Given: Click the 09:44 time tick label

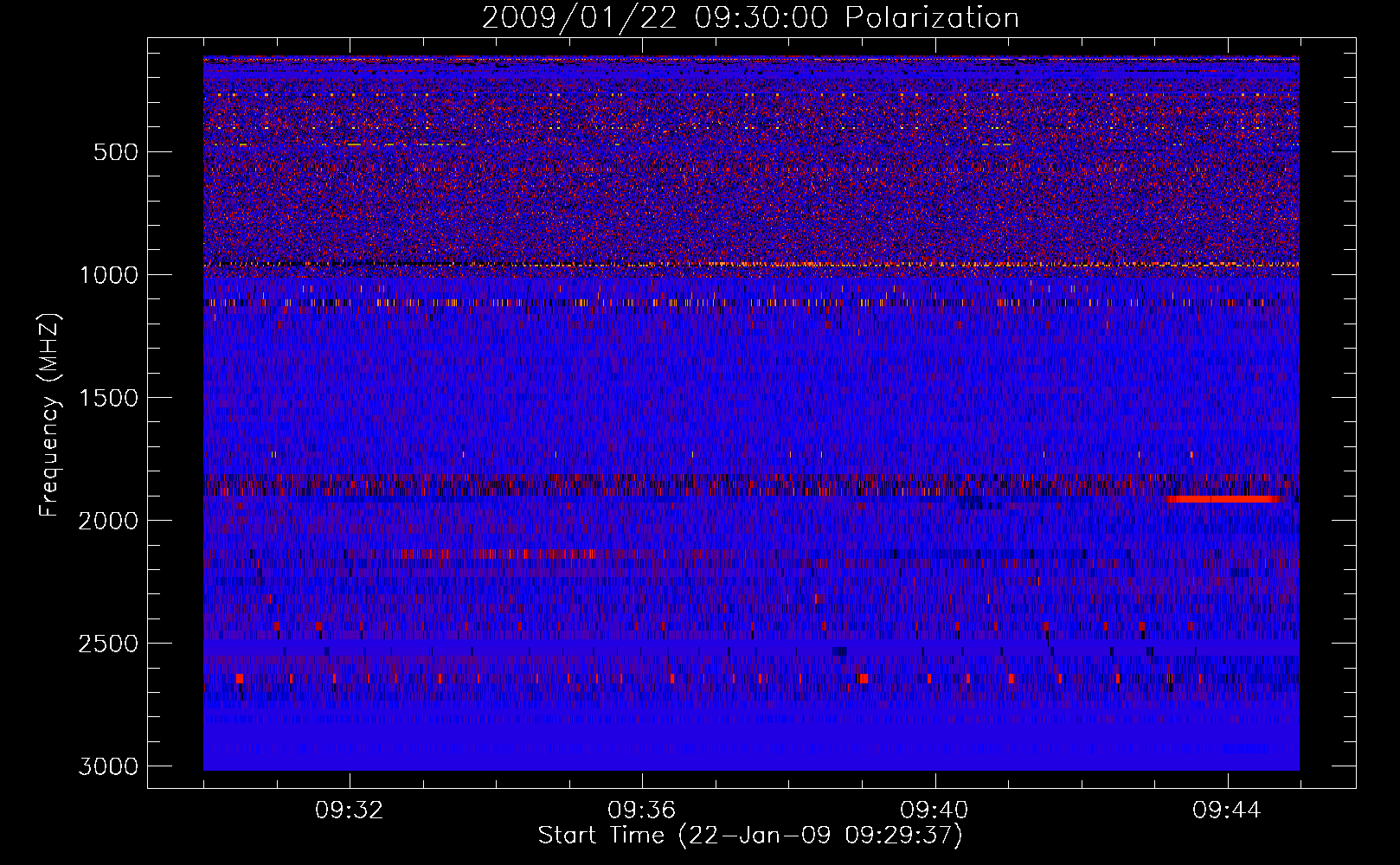Looking at the screenshot, I should [x=1227, y=811].
